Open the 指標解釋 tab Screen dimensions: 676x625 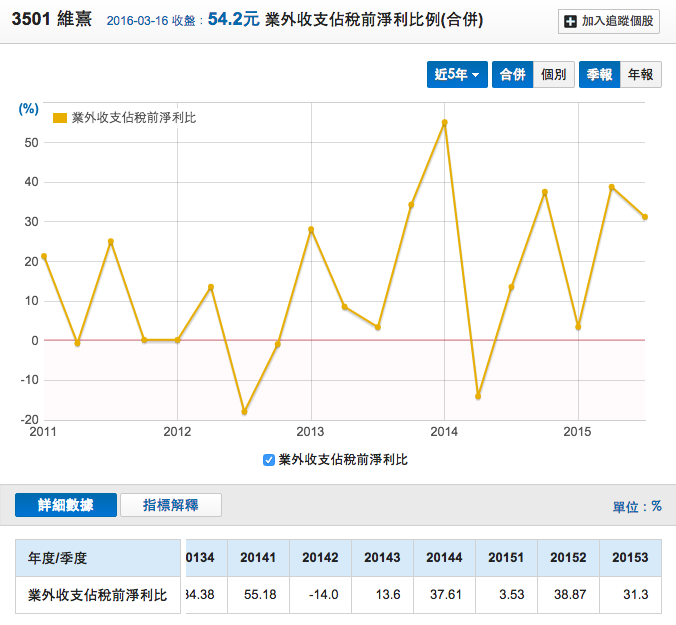point(170,505)
